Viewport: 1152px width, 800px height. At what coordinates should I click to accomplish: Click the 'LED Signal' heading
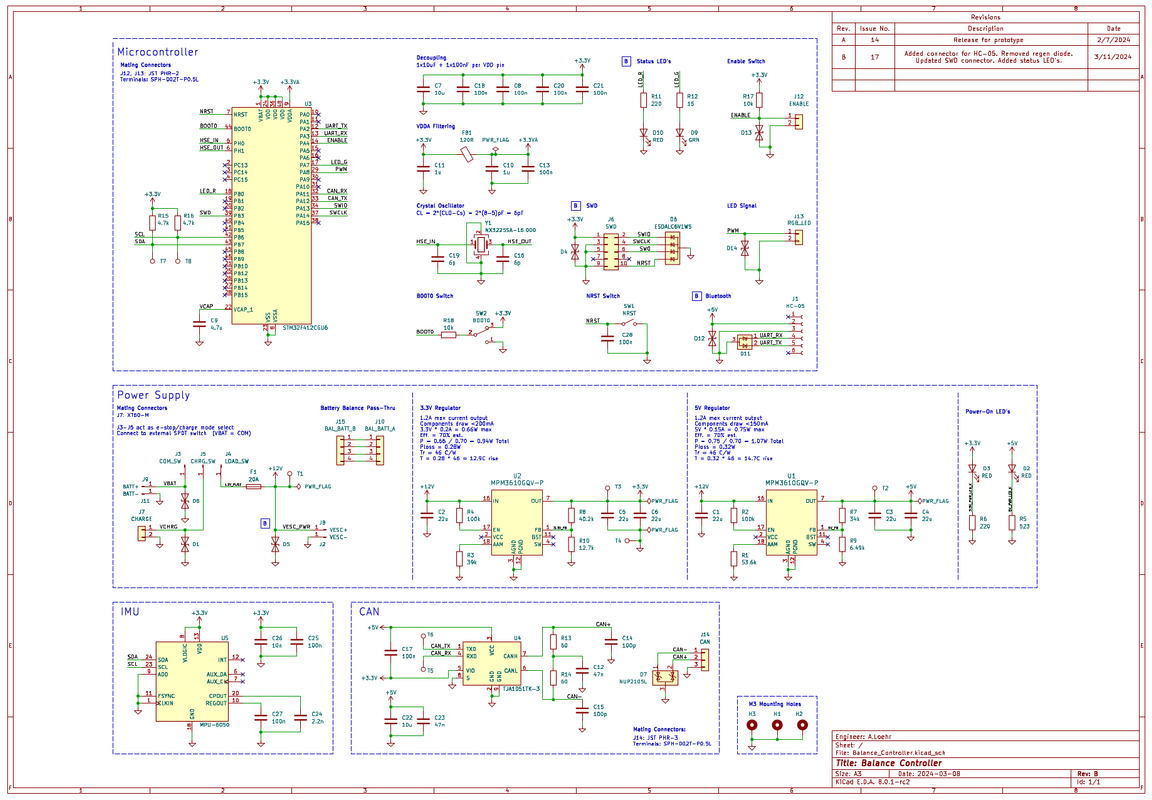pyautogui.click(x=741, y=206)
